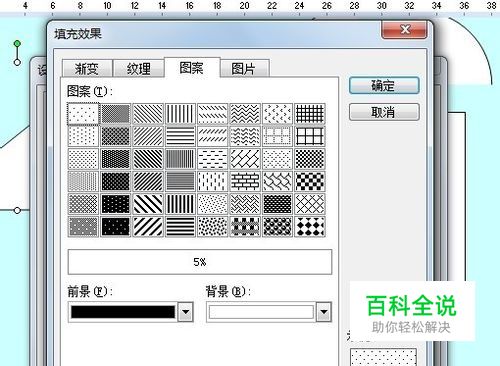Select the wide downward diagonal pattern
This screenshot has height=366, width=500.
(148, 204)
